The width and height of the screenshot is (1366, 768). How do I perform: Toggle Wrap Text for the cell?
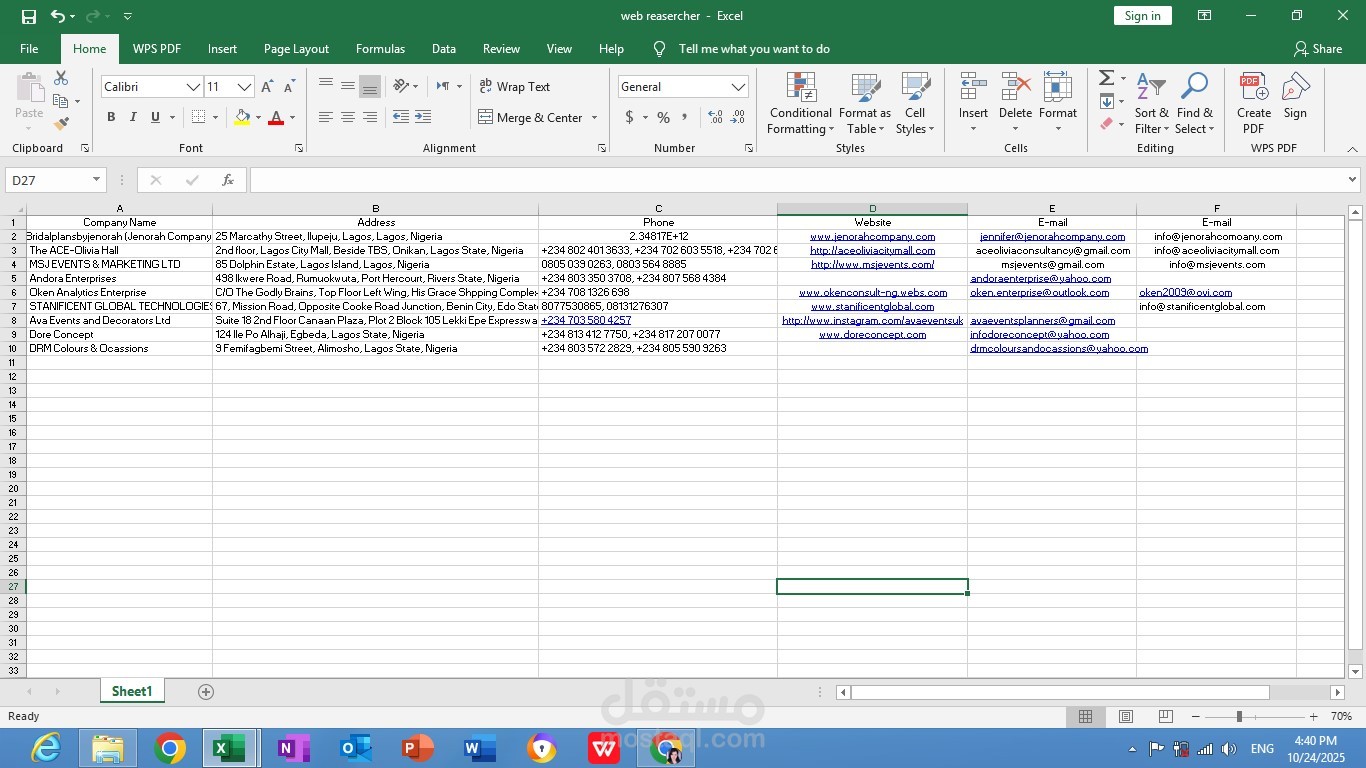(x=515, y=87)
